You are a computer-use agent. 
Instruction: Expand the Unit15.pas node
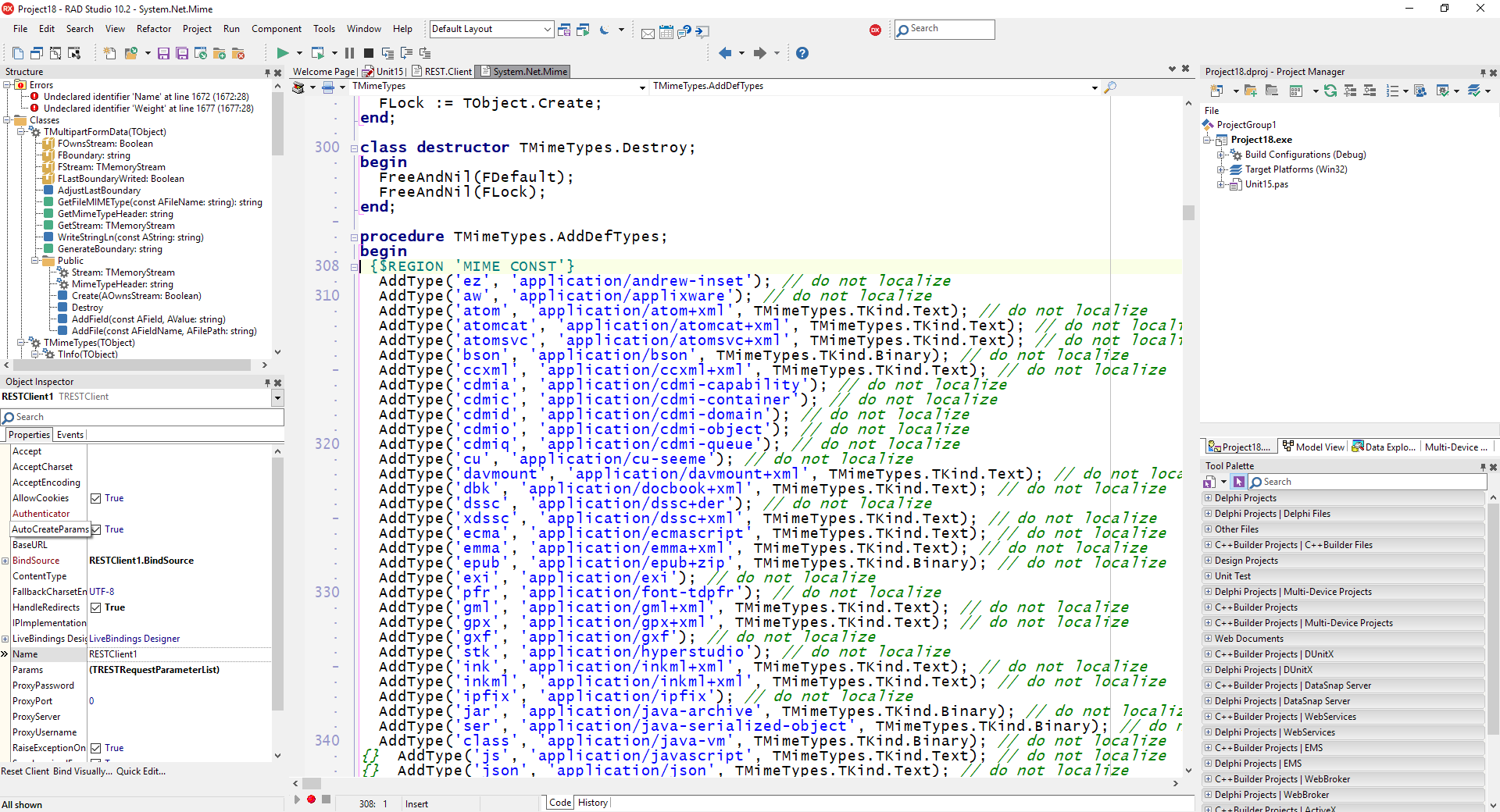click(1220, 184)
